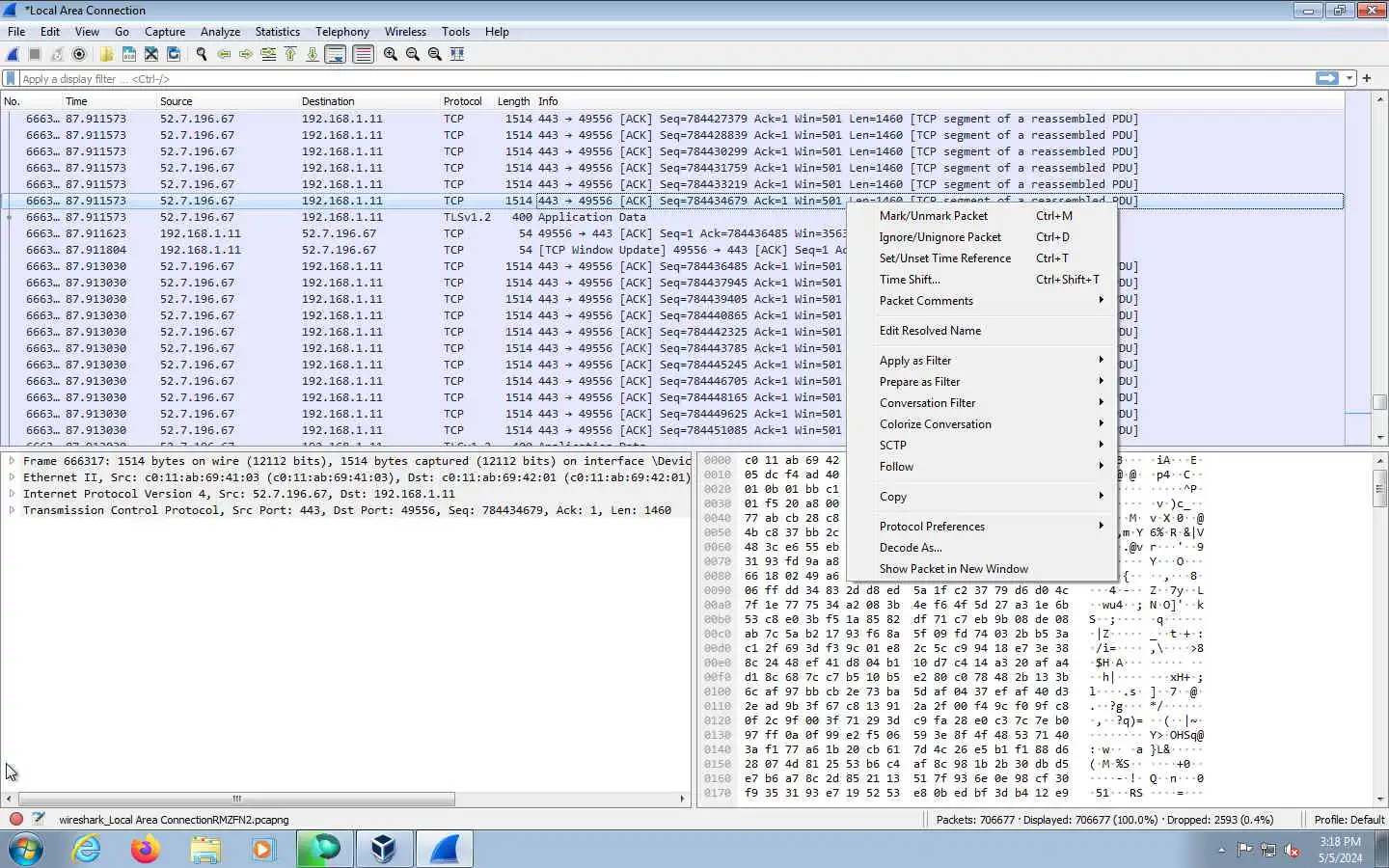Save this capture file via the toolbar icon
This screenshot has height=868, width=1389.
(x=128, y=54)
